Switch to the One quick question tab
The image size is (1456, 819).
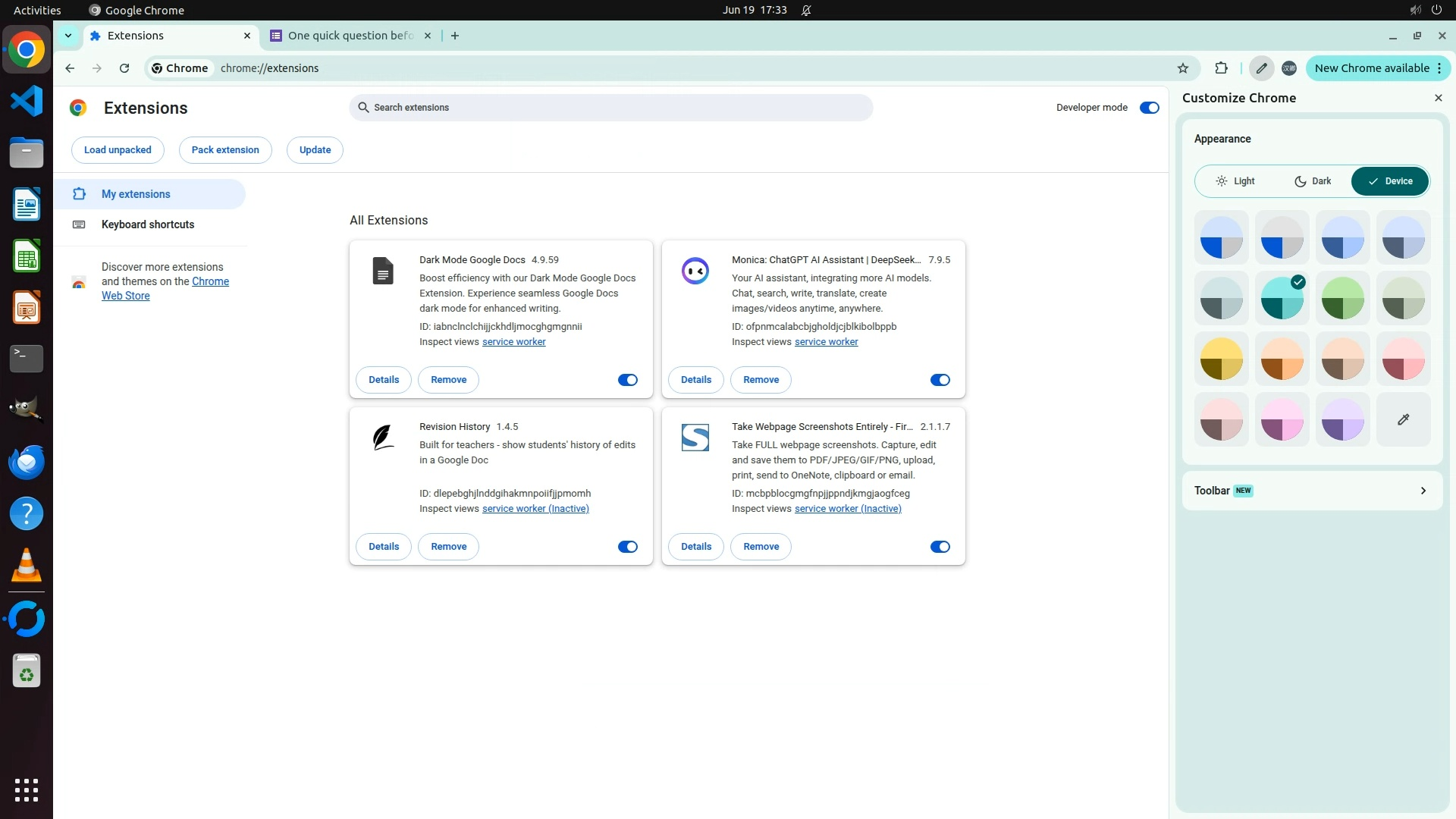[350, 36]
